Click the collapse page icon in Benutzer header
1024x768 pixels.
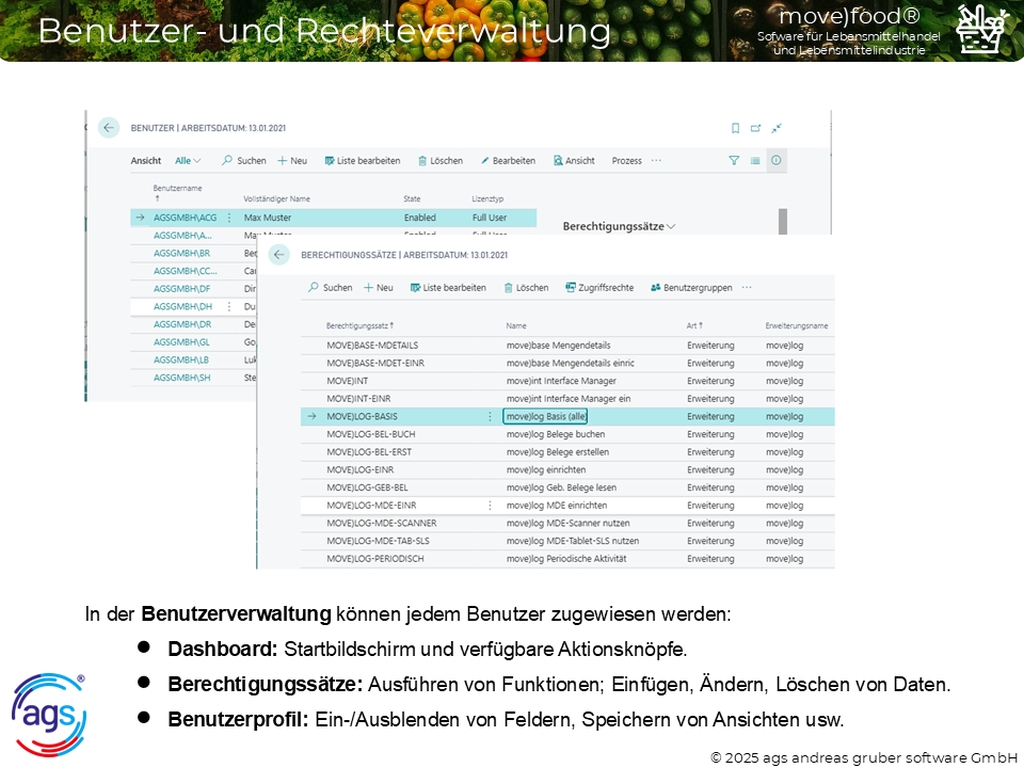click(776, 128)
